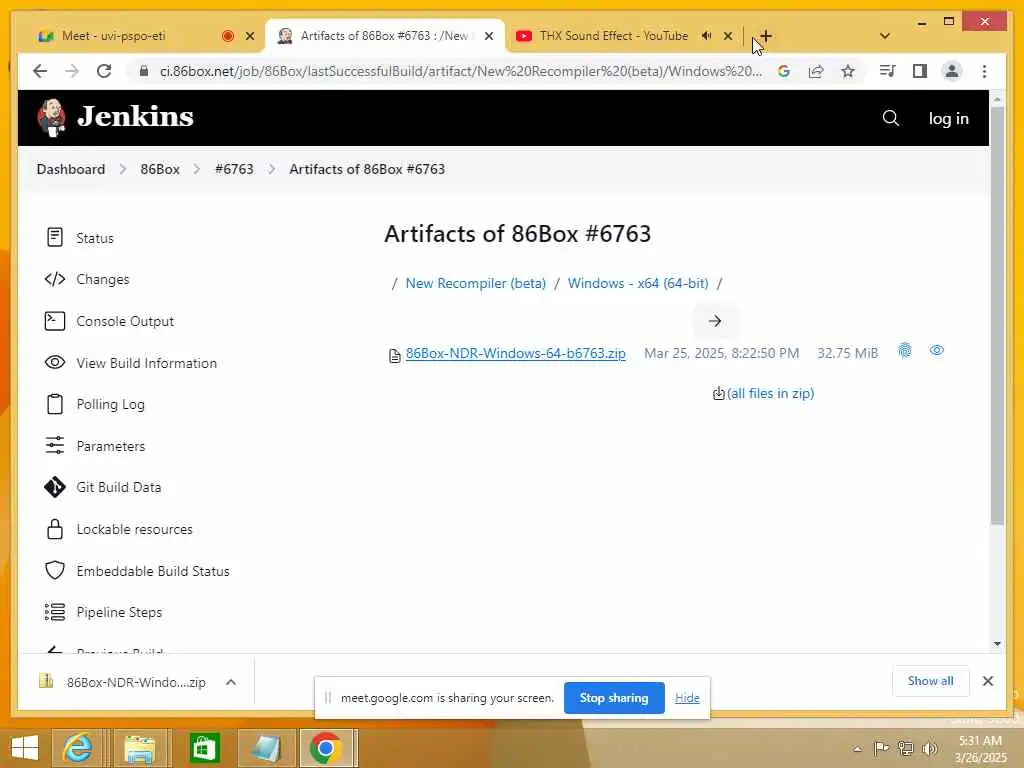Open Polling Log in sidebar

click(110, 404)
